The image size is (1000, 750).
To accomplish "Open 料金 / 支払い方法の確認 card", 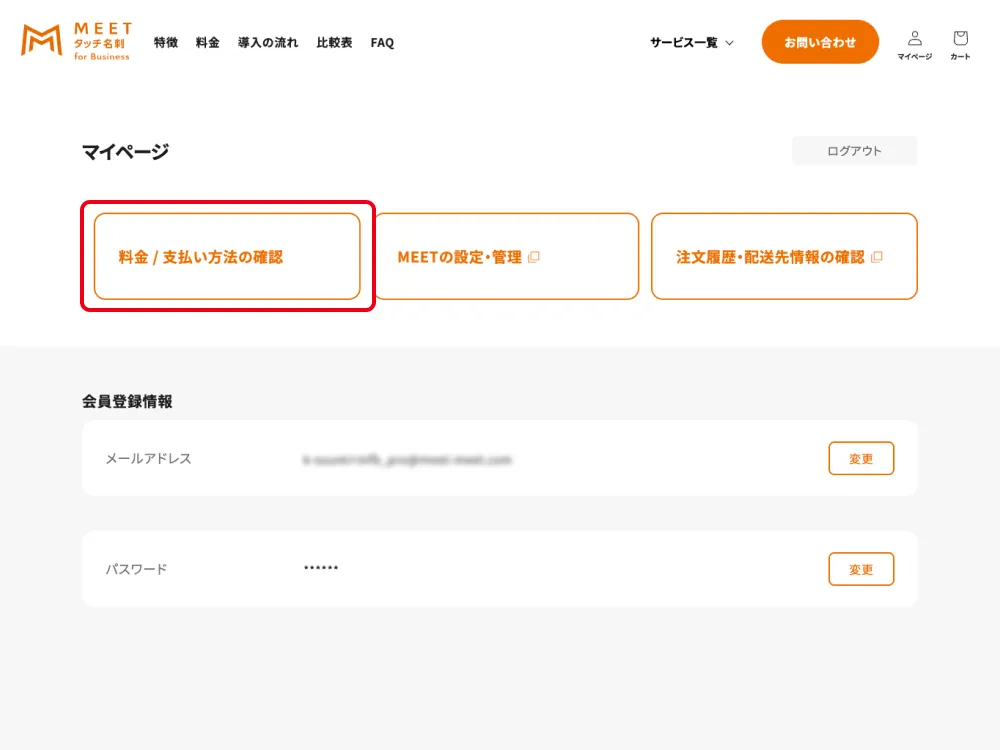I will click(x=226, y=256).
